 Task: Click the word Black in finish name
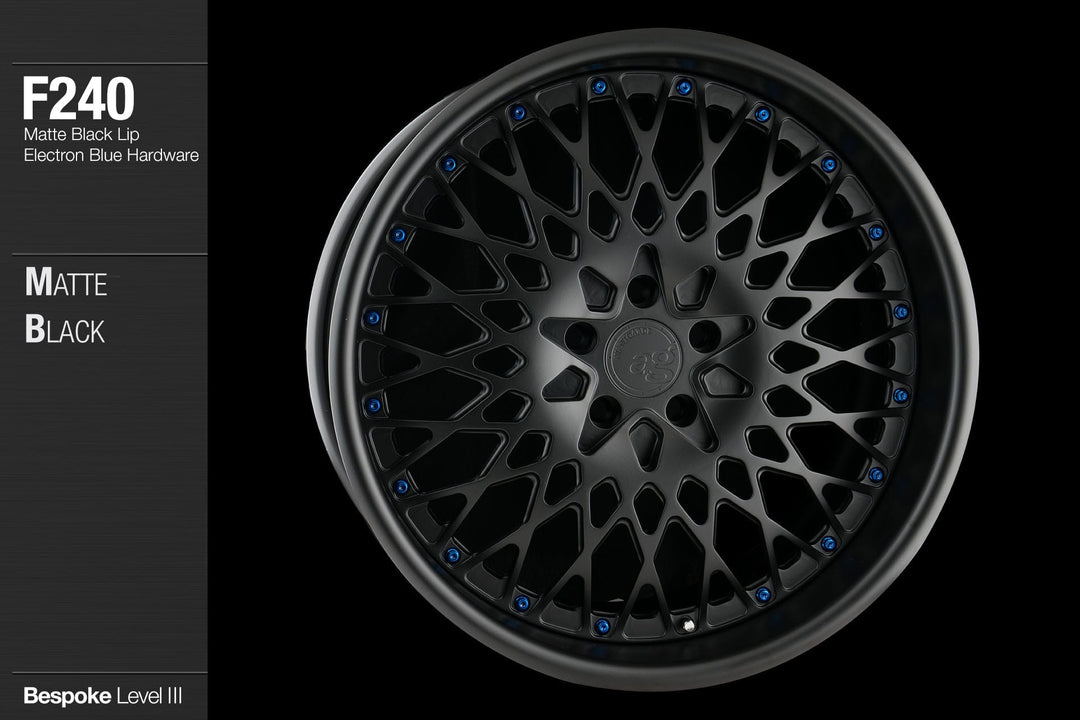click(x=65, y=331)
